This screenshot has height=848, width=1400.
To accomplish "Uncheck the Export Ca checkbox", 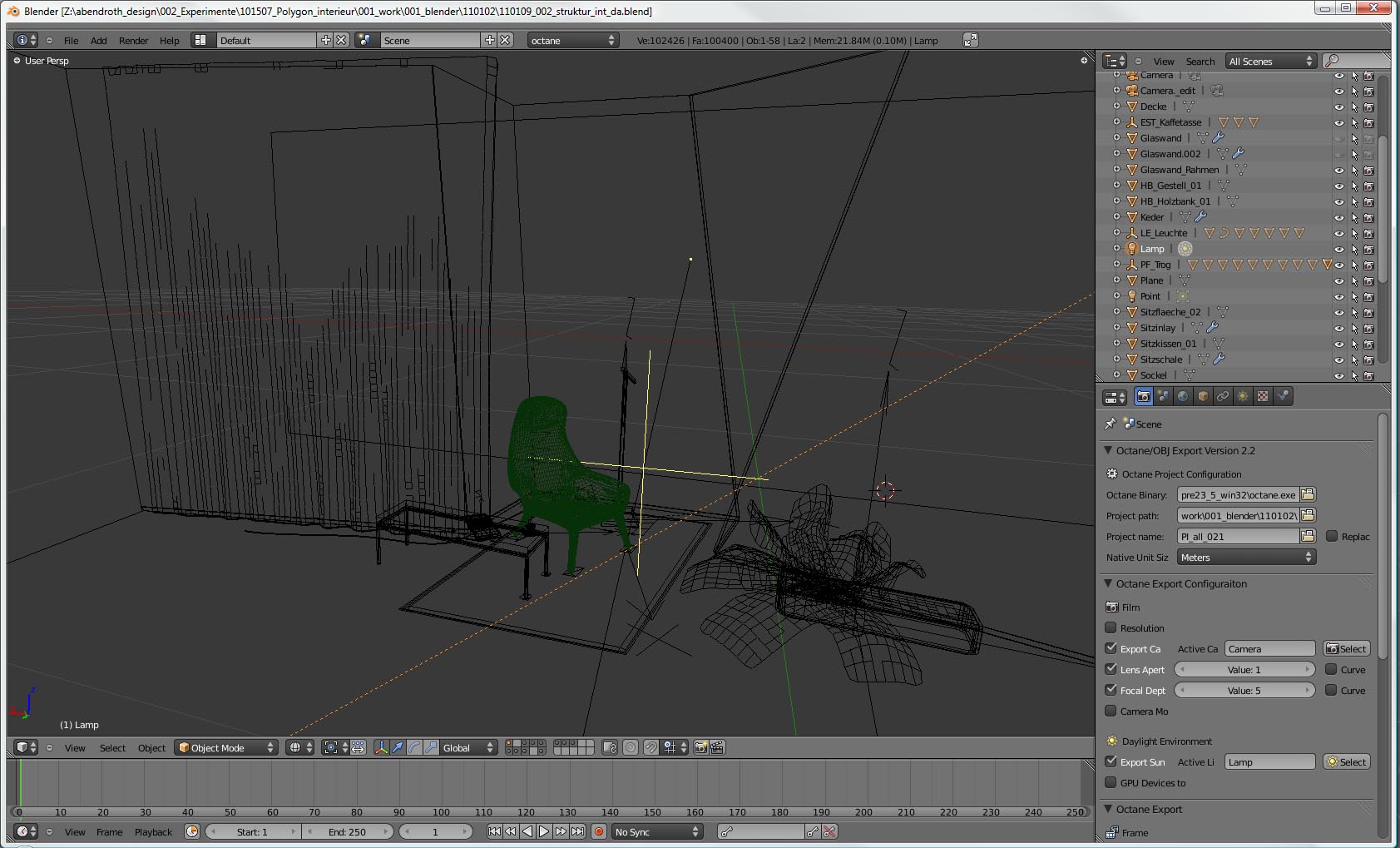I will point(1111,648).
